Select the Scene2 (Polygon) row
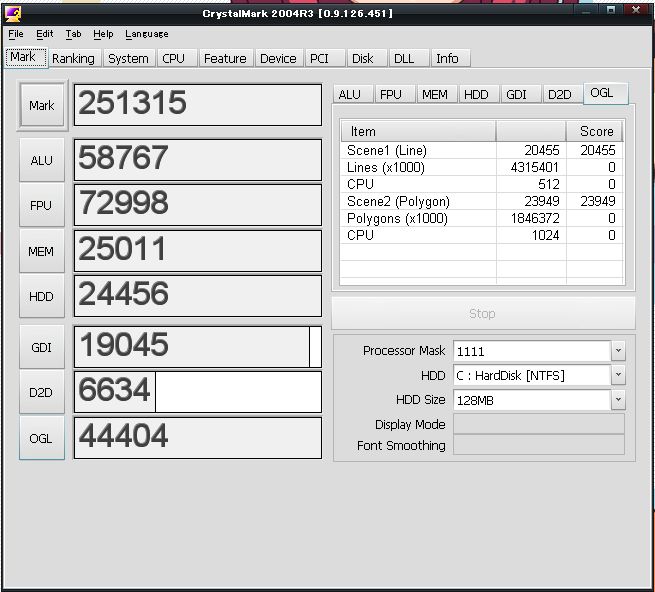The width and height of the screenshot is (655, 592). pos(482,201)
